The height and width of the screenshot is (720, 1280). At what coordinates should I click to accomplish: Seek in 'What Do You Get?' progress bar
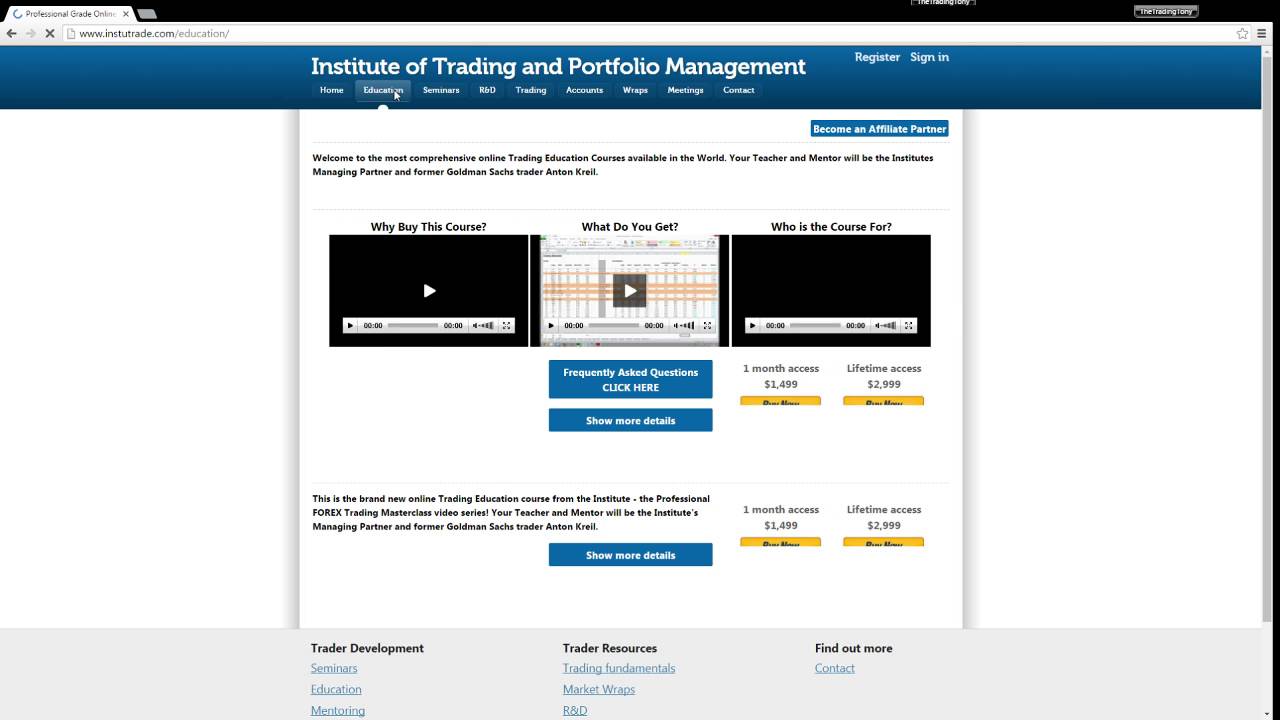tap(614, 325)
